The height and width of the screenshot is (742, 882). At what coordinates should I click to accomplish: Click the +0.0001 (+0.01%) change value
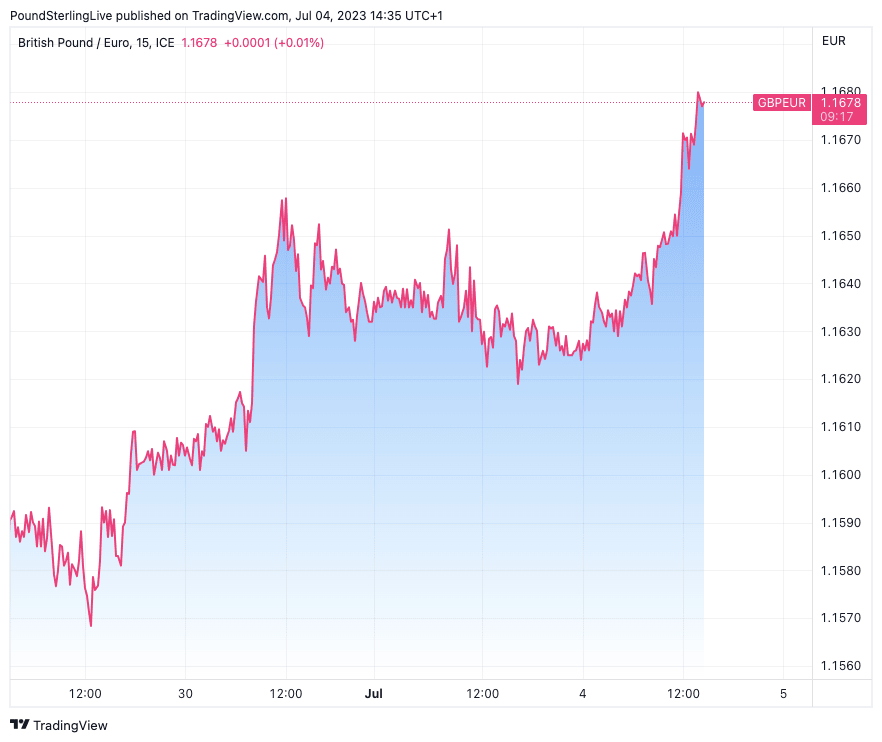click(x=273, y=42)
